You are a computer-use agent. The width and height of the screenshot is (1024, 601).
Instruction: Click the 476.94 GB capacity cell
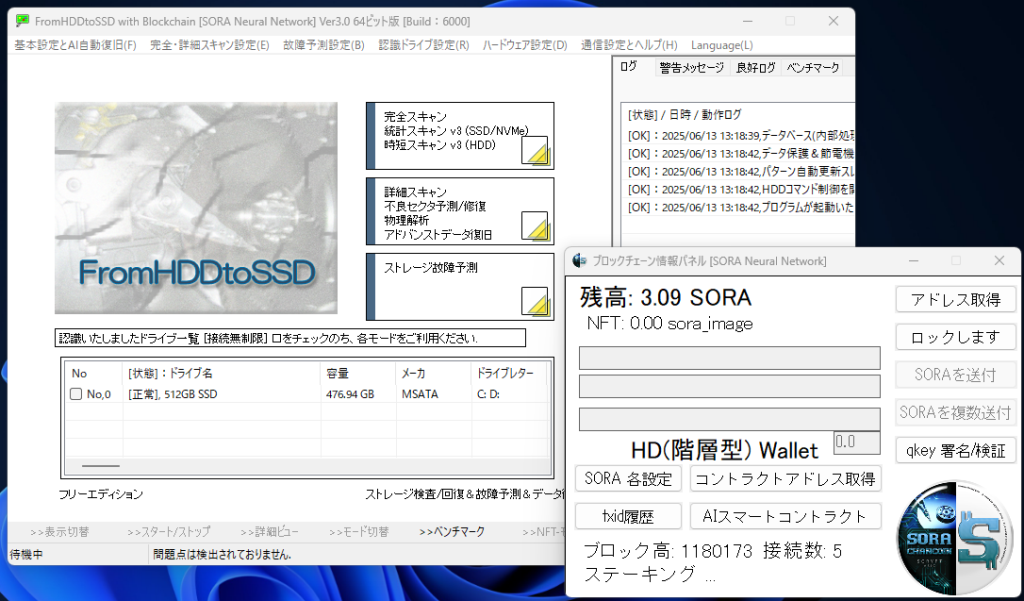click(x=350, y=394)
